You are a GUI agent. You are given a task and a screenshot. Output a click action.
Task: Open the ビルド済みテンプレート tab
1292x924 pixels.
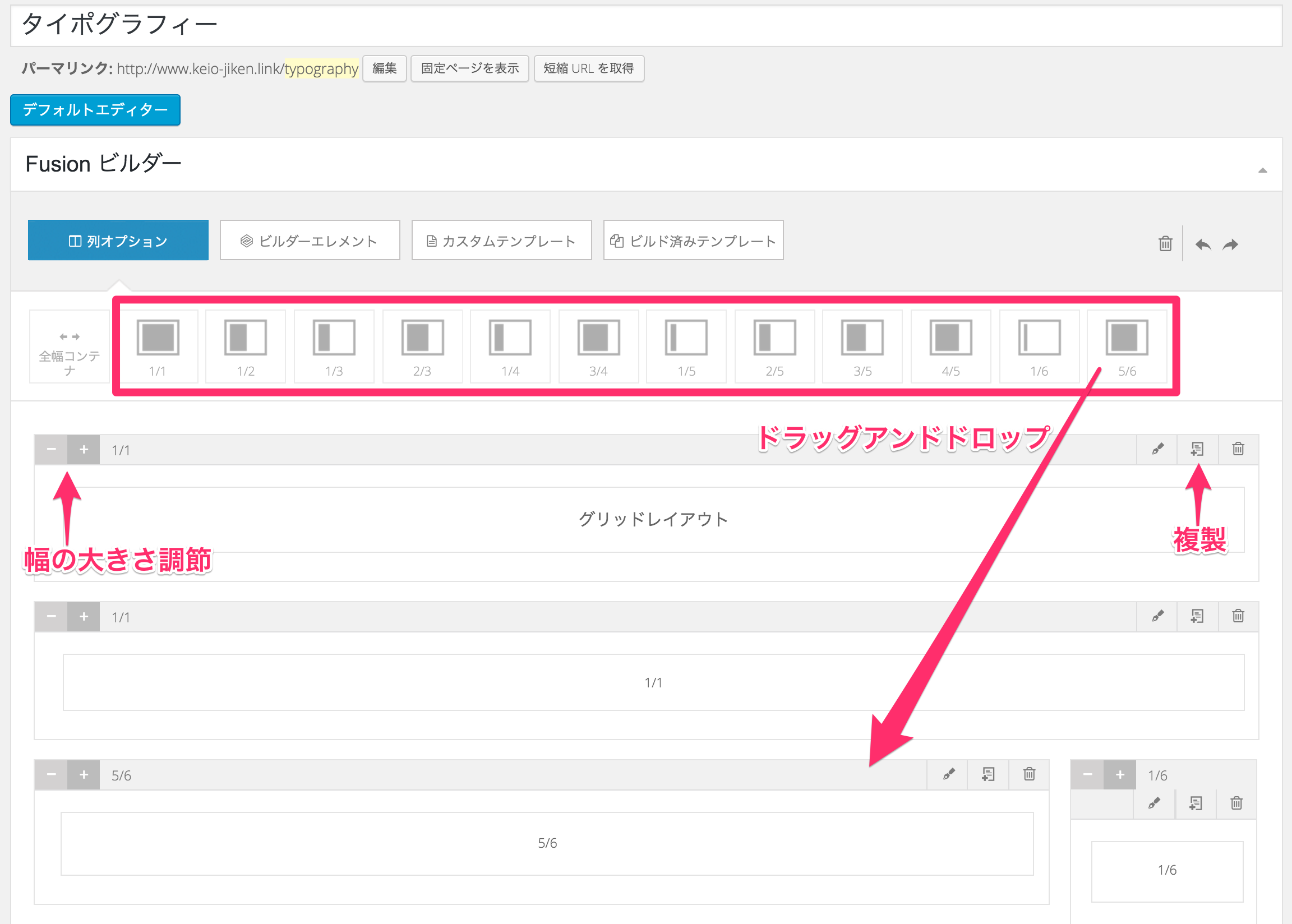pyautogui.click(x=693, y=241)
